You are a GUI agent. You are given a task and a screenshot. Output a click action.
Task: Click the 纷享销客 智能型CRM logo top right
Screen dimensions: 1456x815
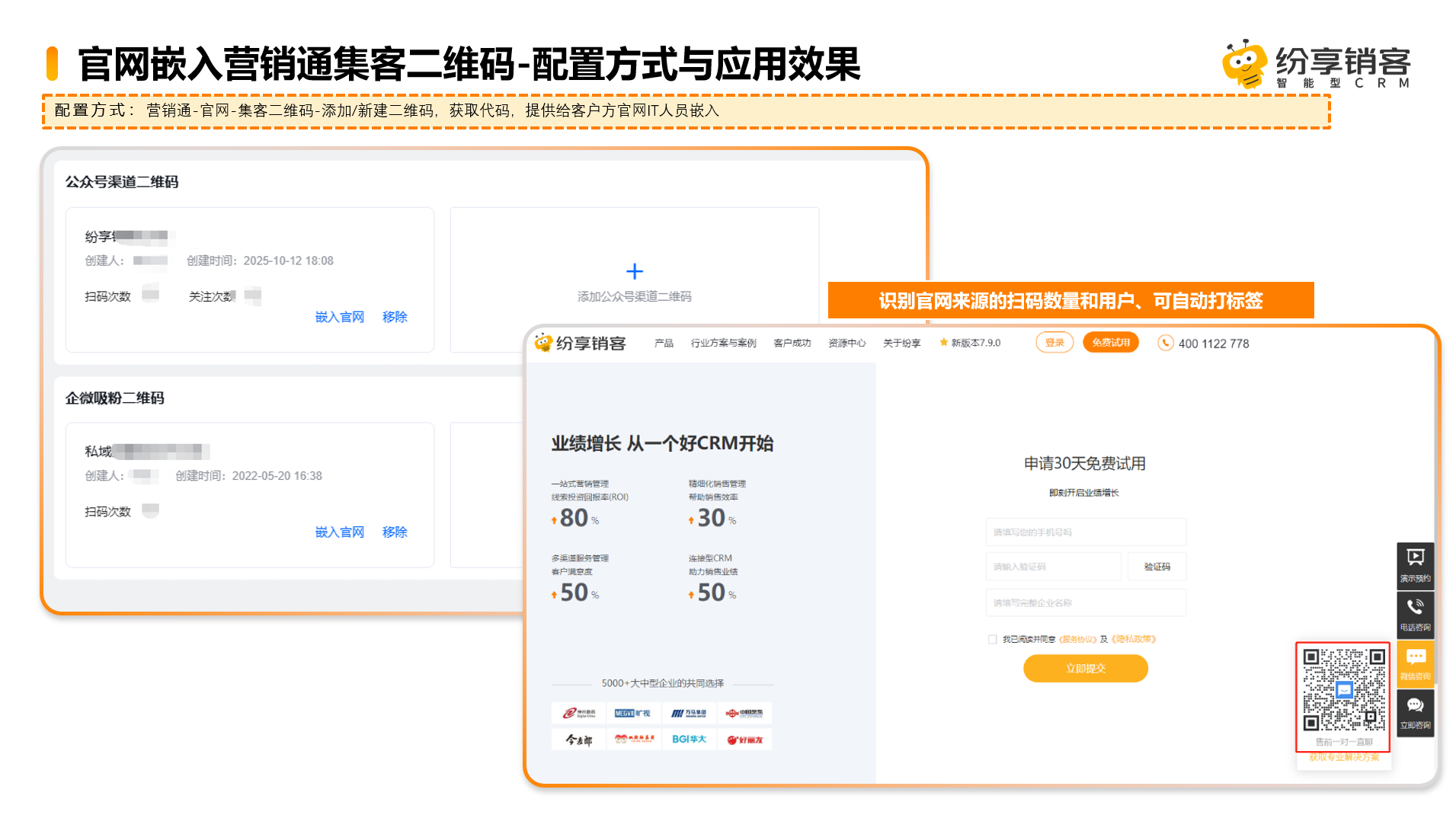pos(1316,65)
